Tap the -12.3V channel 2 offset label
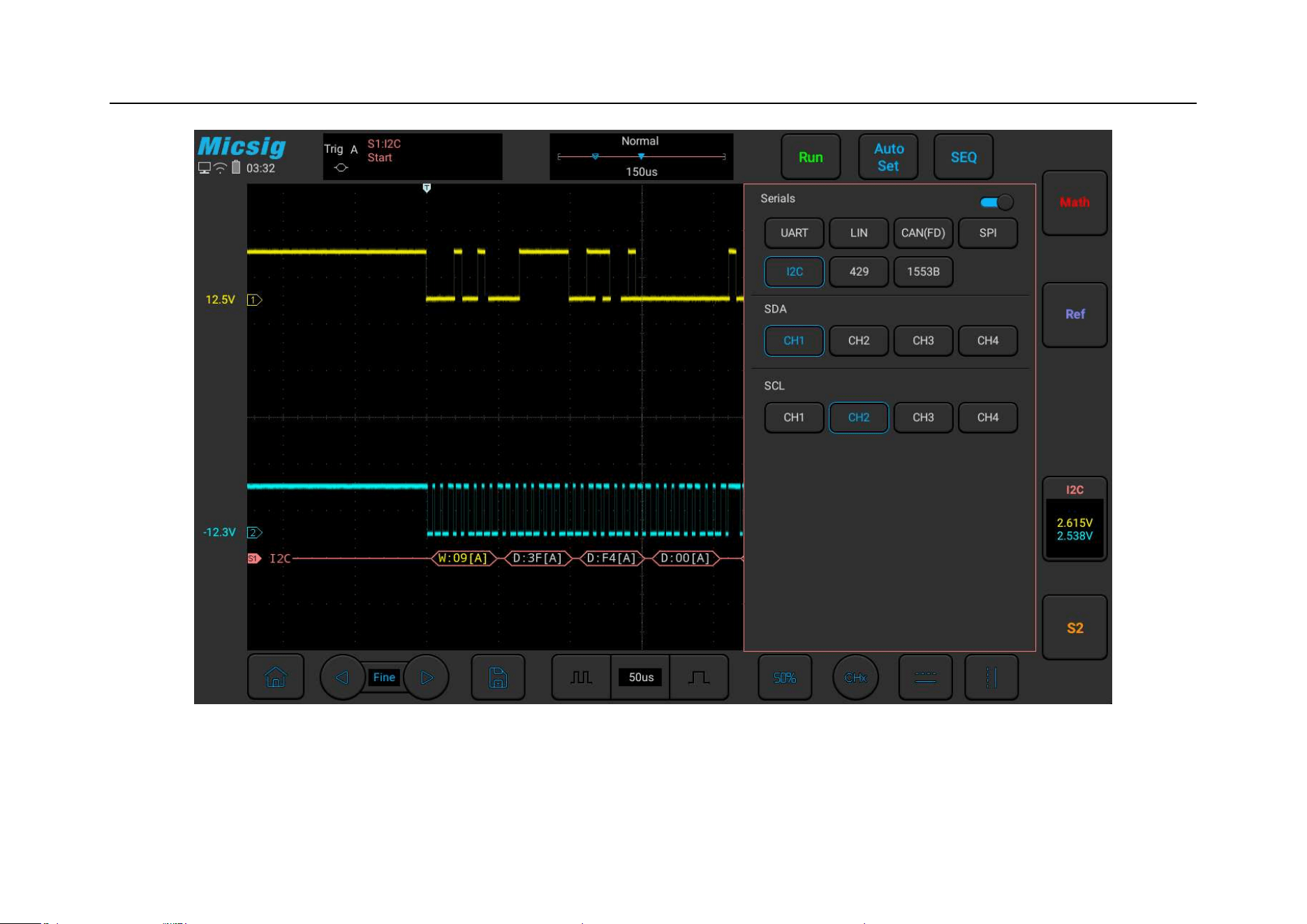The height and width of the screenshot is (924, 1307). point(219,532)
